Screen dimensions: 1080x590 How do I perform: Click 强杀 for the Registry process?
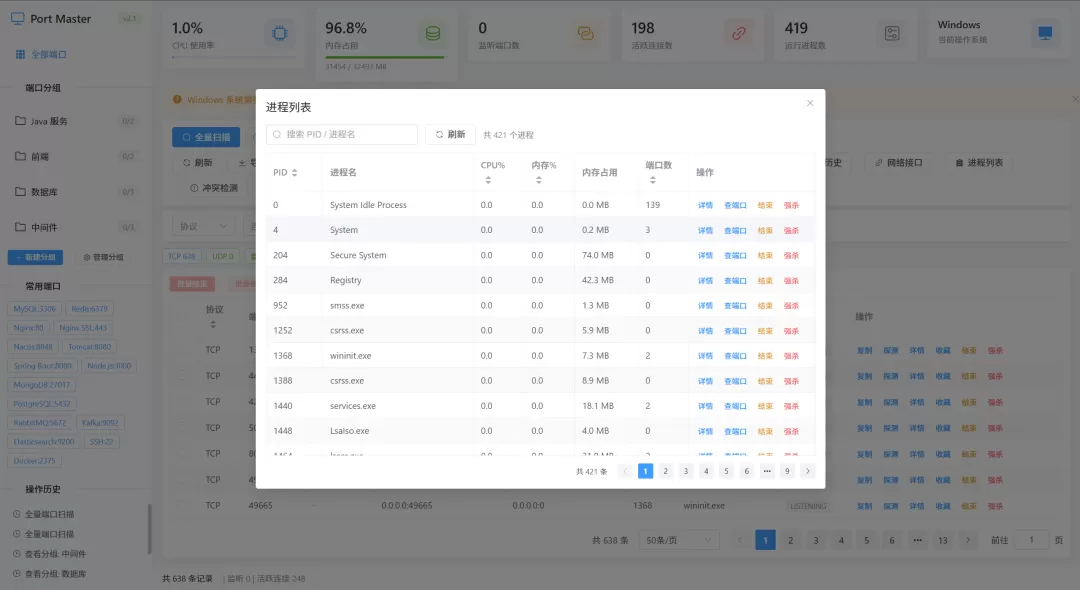pyautogui.click(x=791, y=281)
